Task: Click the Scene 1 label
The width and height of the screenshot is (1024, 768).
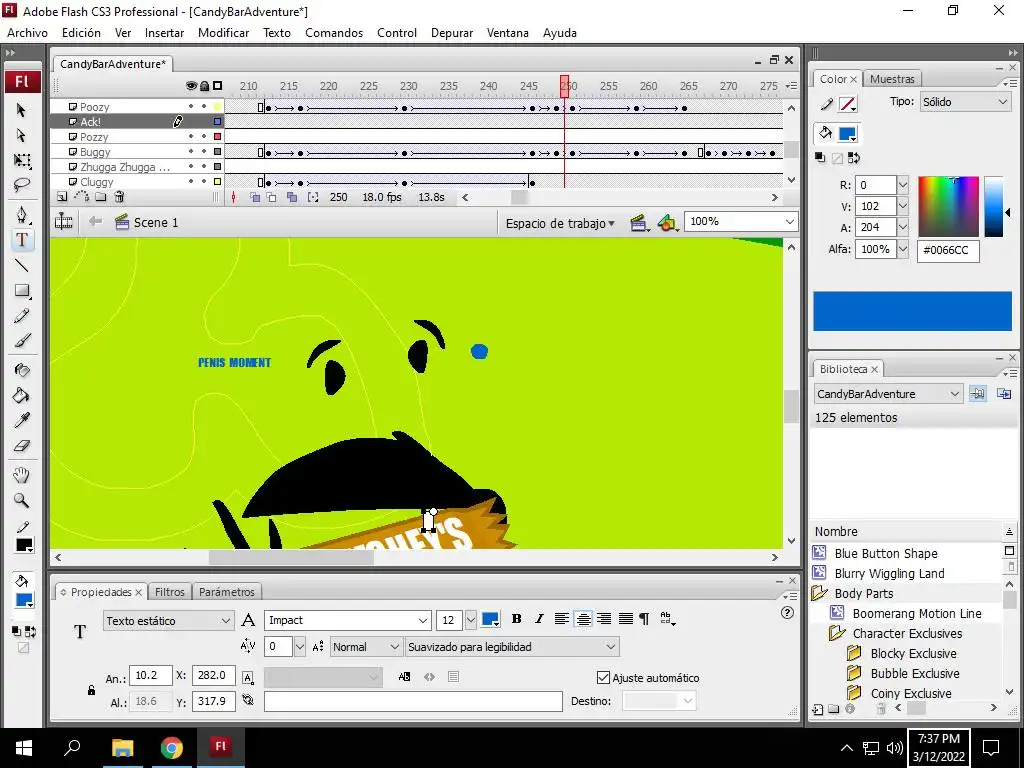Action: pos(155,223)
